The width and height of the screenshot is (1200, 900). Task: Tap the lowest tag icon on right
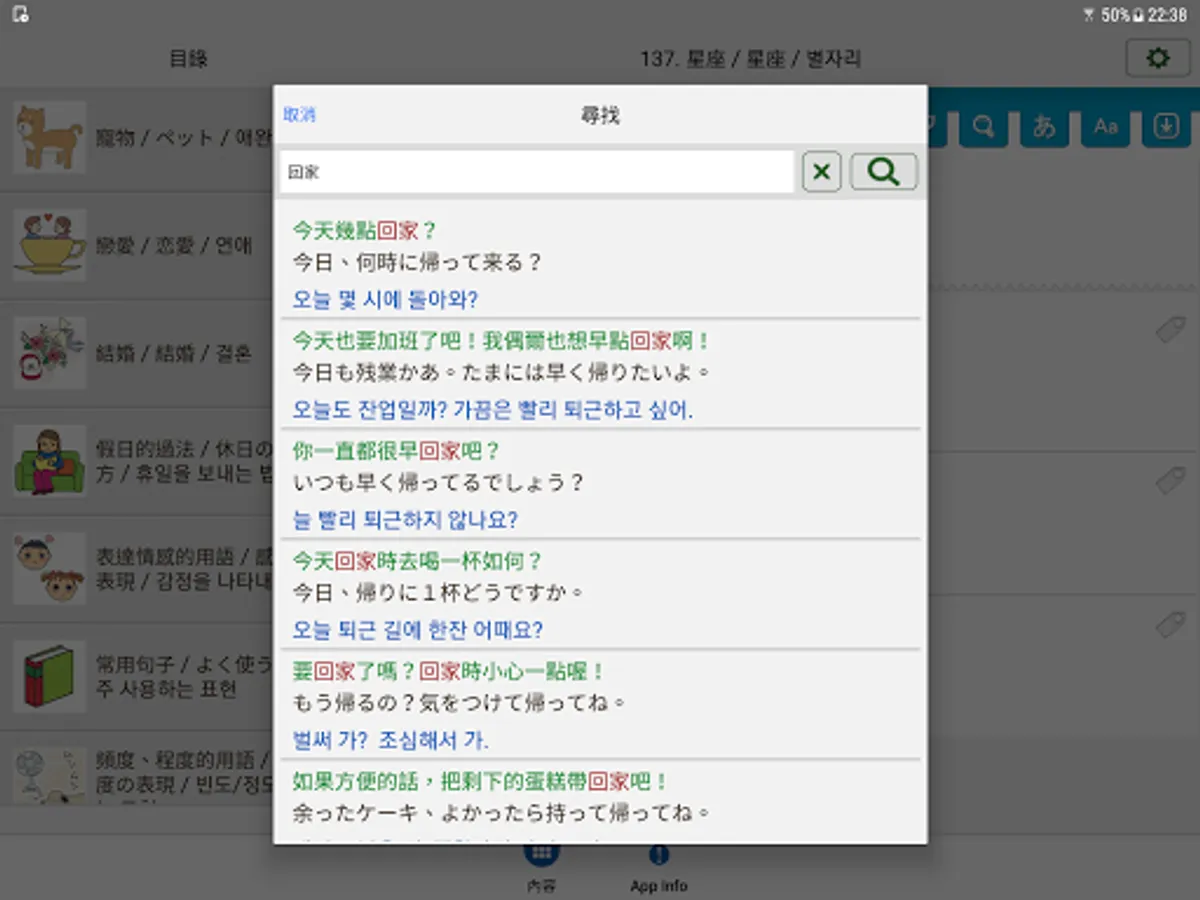point(1169,625)
